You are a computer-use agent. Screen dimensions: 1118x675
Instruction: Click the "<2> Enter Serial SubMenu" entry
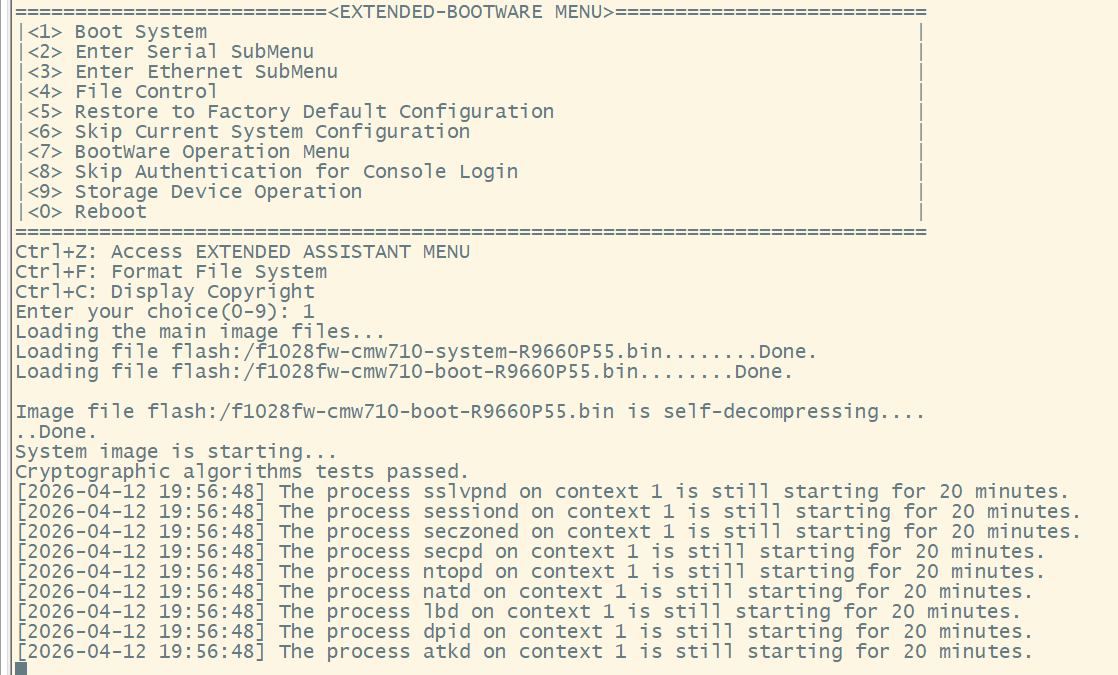(x=170, y=52)
